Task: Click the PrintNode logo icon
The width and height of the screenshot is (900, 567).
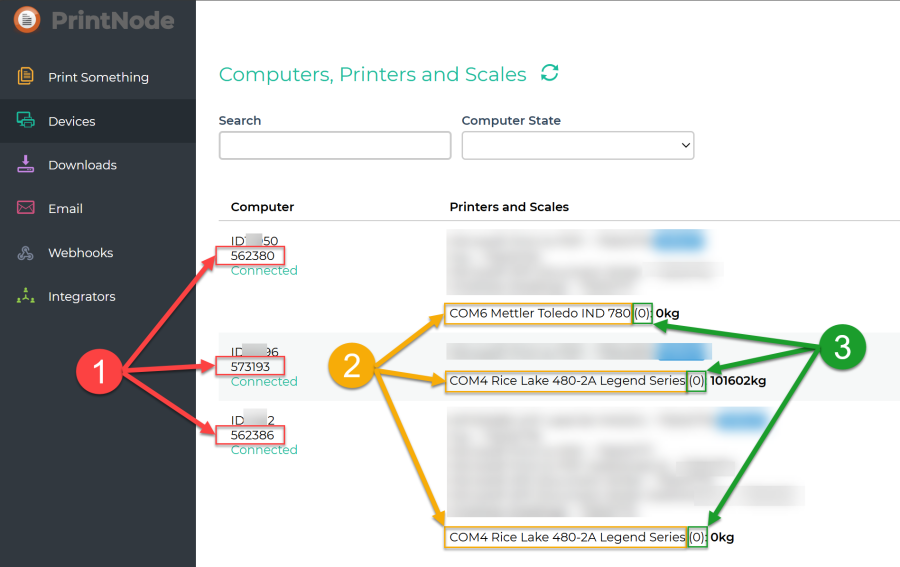Action: pos(27,19)
